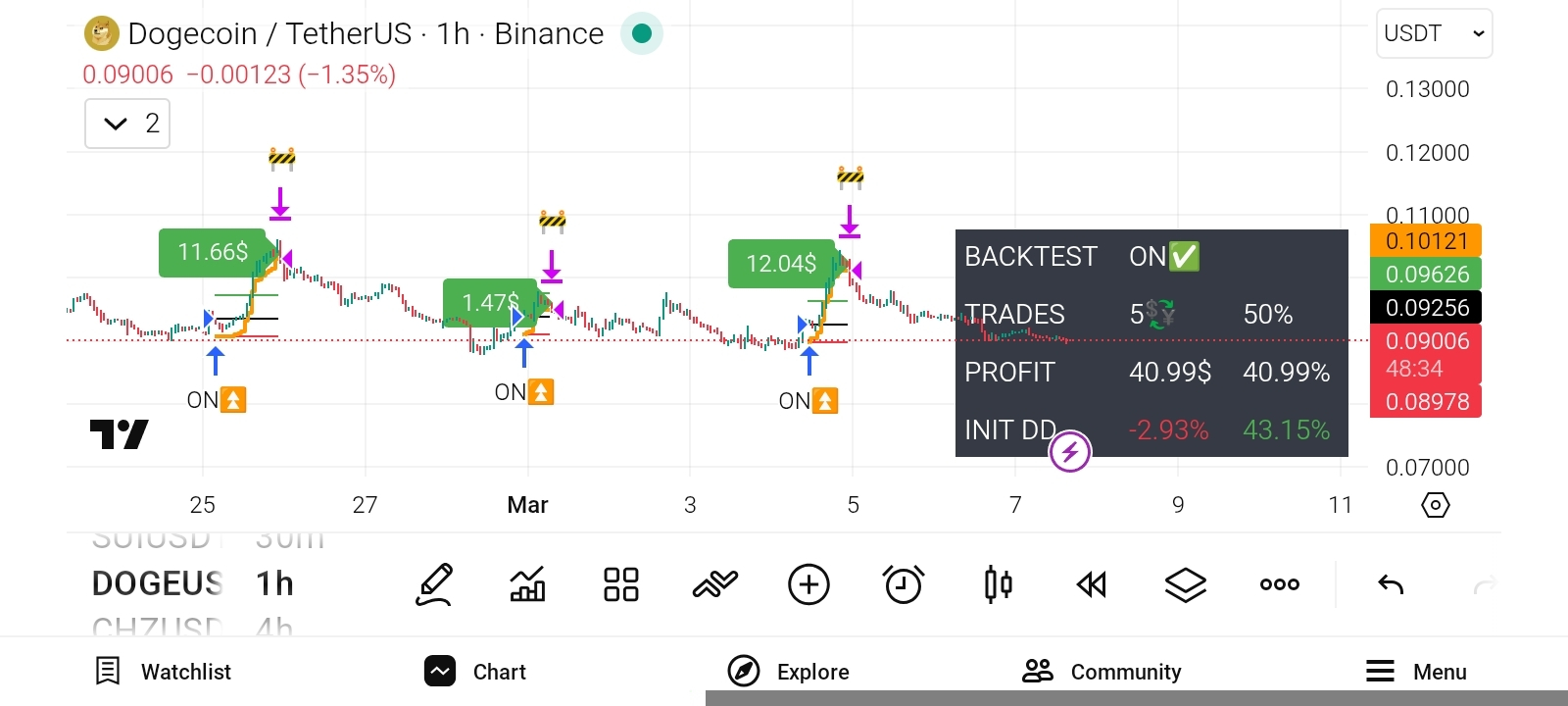1568x706 pixels.
Task: Tap the PROFIT 40.99$ value
Action: [x=1170, y=373]
